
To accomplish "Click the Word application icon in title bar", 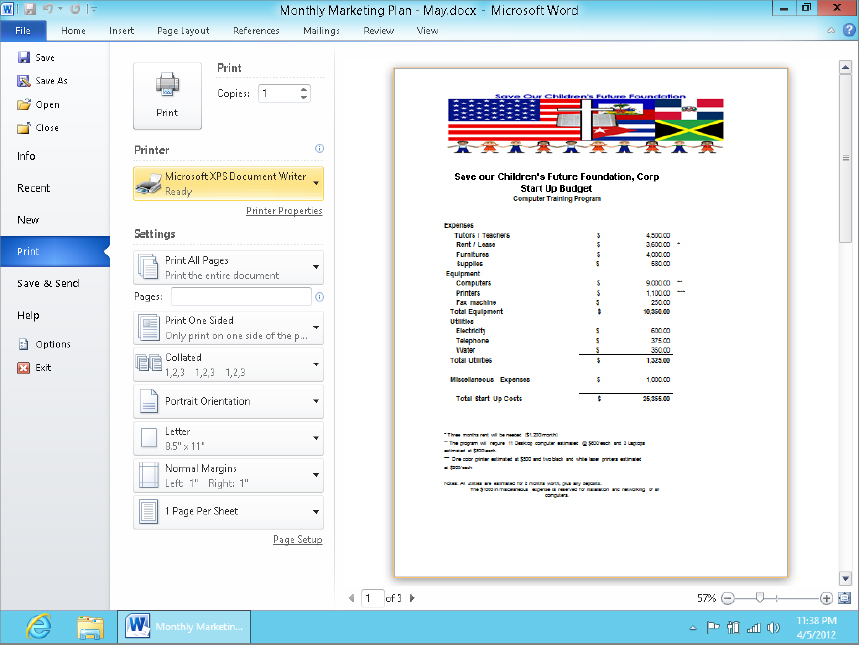I will click(x=8, y=9).
